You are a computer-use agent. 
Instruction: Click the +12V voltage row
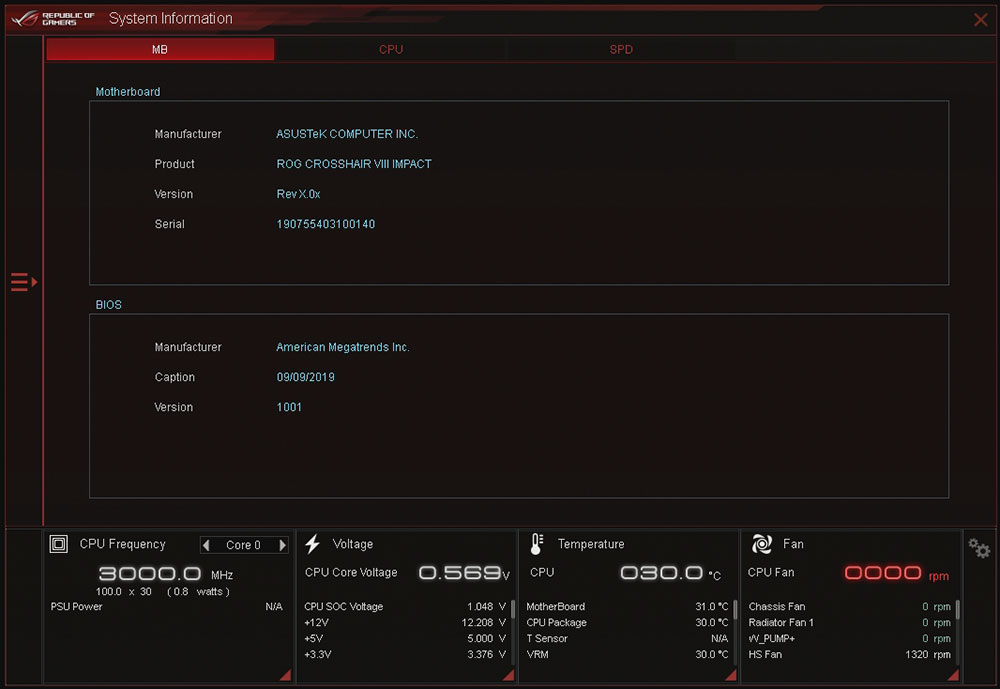(405, 623)
